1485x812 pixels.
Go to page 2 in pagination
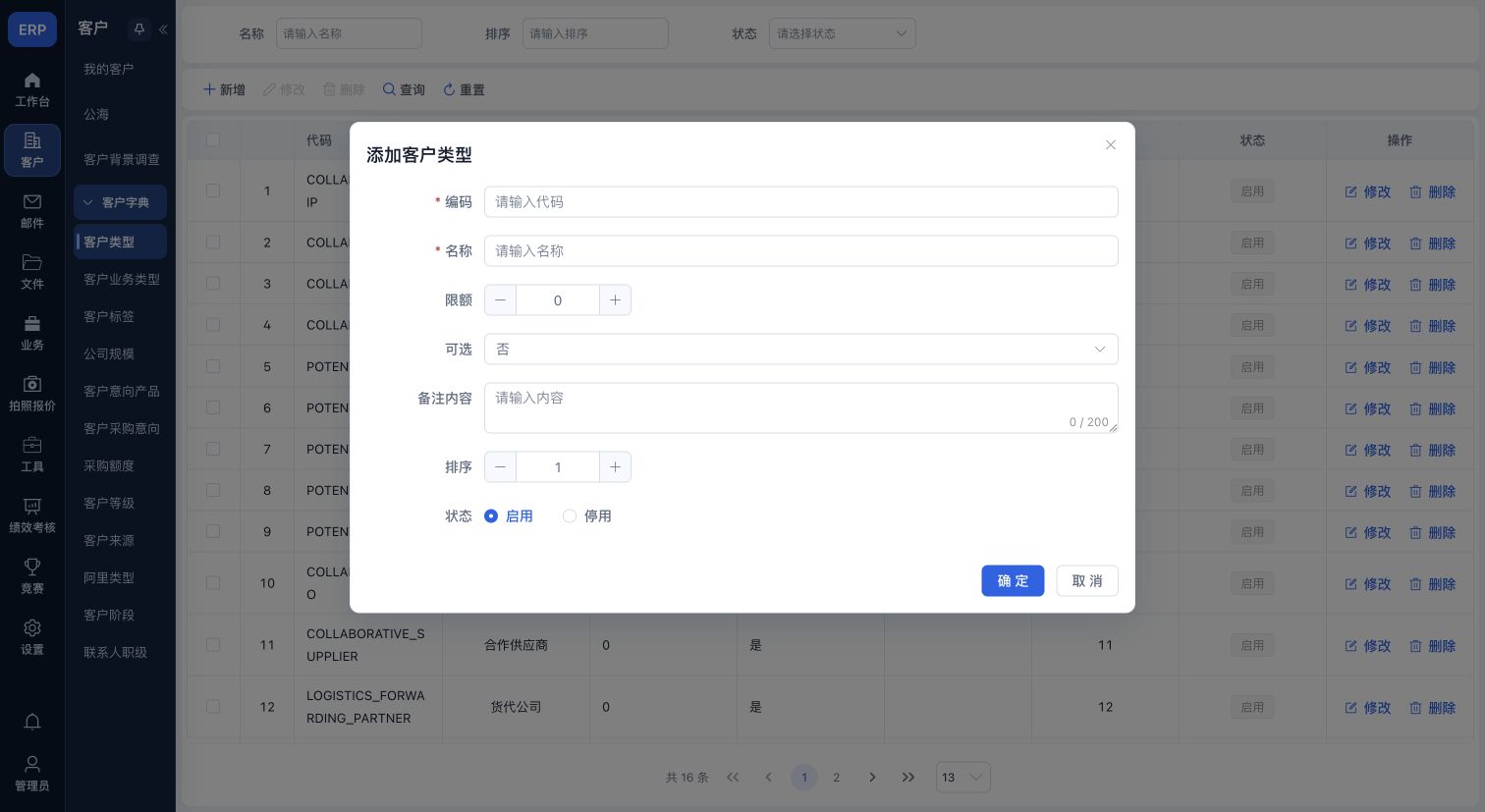(837, 778)
